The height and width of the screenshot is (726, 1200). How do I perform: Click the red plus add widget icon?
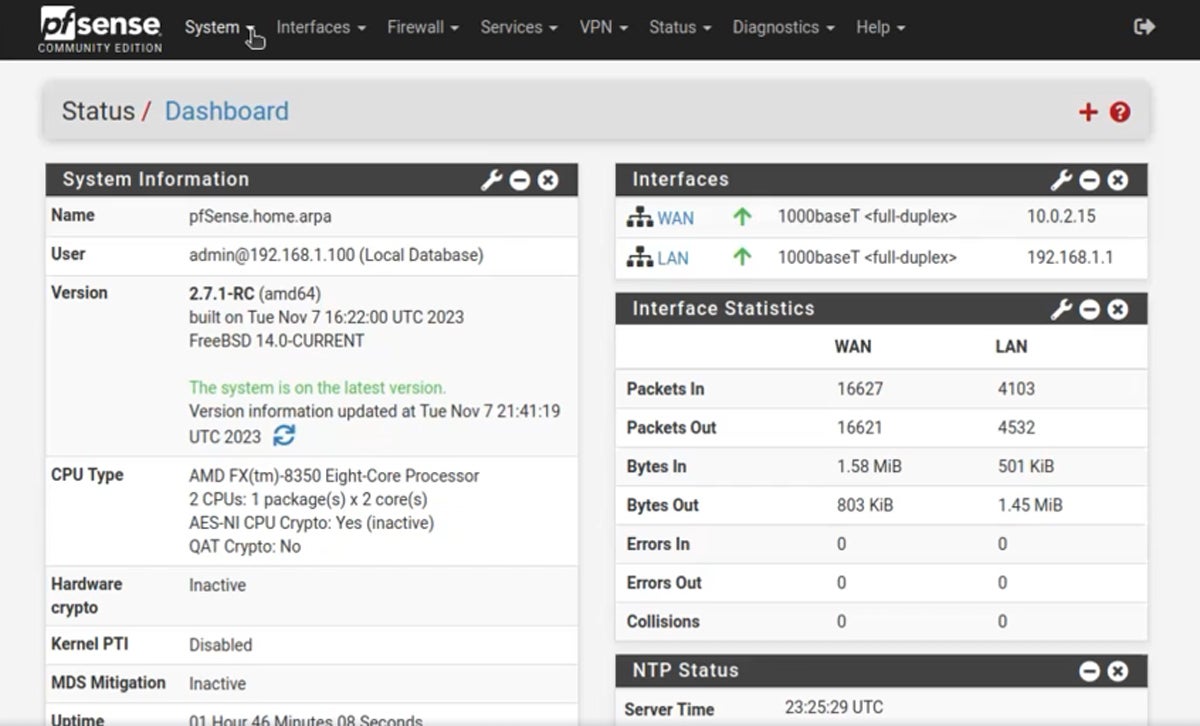tap(1088, 112)
